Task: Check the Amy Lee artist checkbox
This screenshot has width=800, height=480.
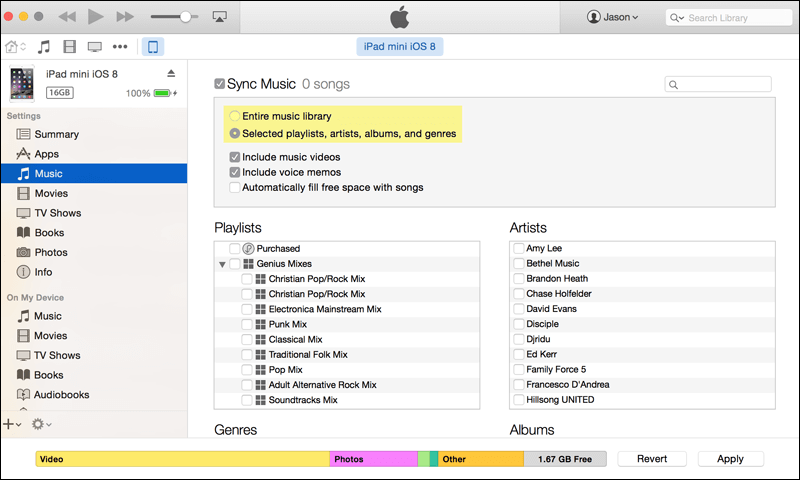Action: [x=519, y=248]
